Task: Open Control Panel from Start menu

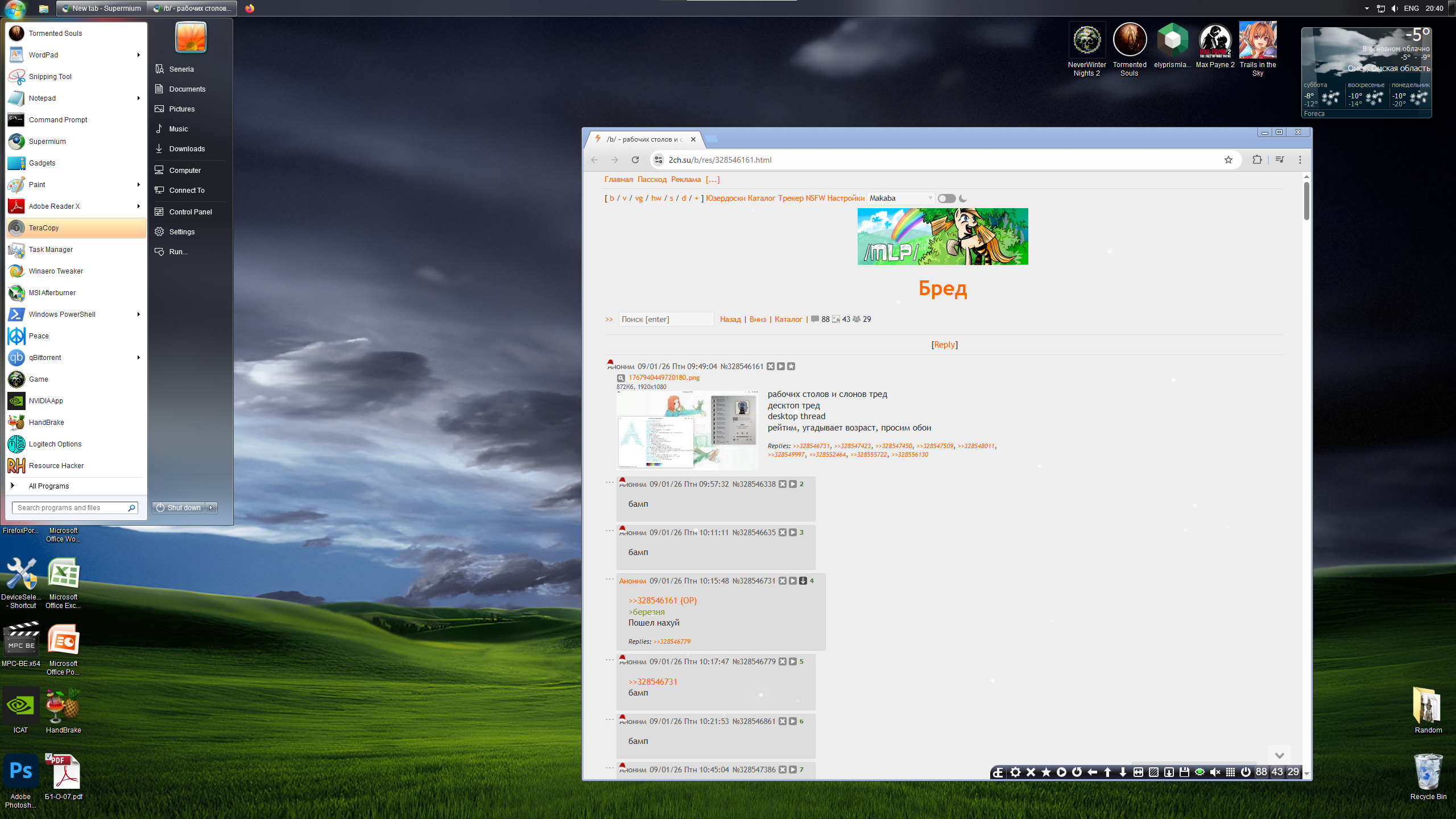Action: (x=191, y=212)
